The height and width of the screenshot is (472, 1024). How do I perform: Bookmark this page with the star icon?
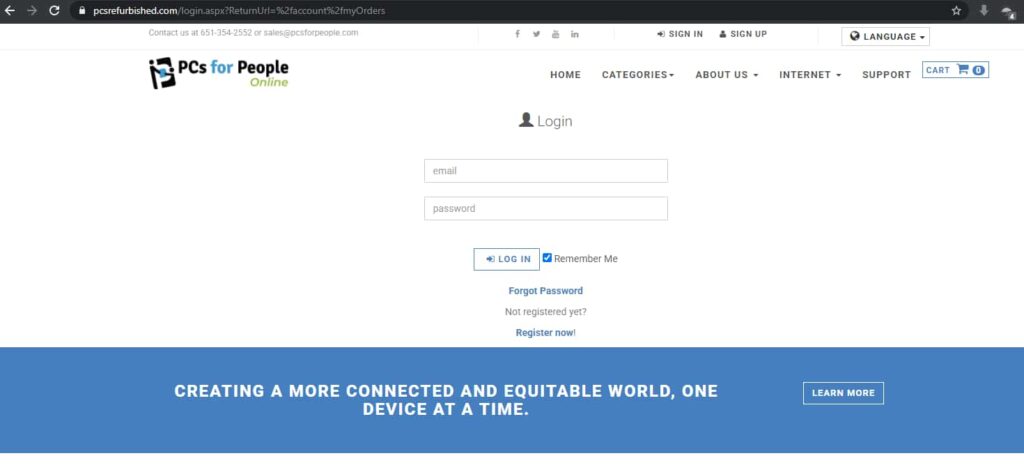(x=956, y=10)
